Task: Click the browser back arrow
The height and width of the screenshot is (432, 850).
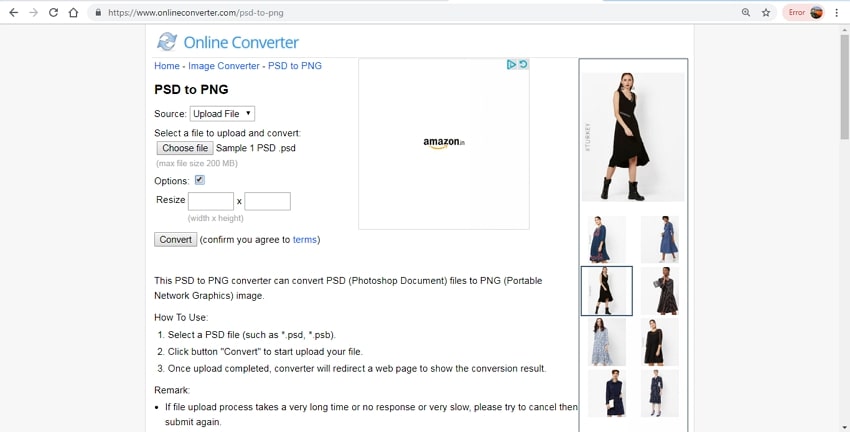Action: 14,12
